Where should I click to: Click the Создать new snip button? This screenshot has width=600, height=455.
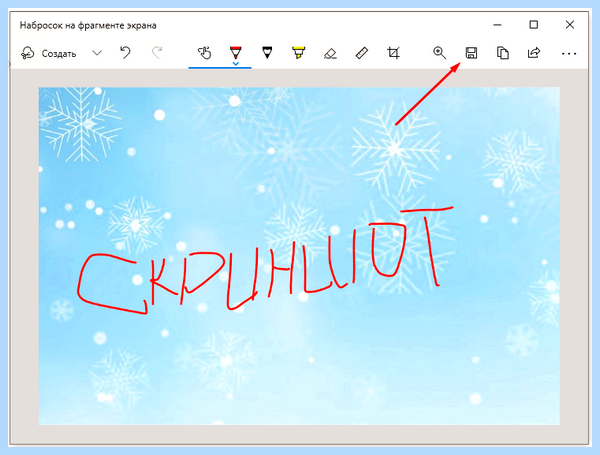(x=48, y=54)
